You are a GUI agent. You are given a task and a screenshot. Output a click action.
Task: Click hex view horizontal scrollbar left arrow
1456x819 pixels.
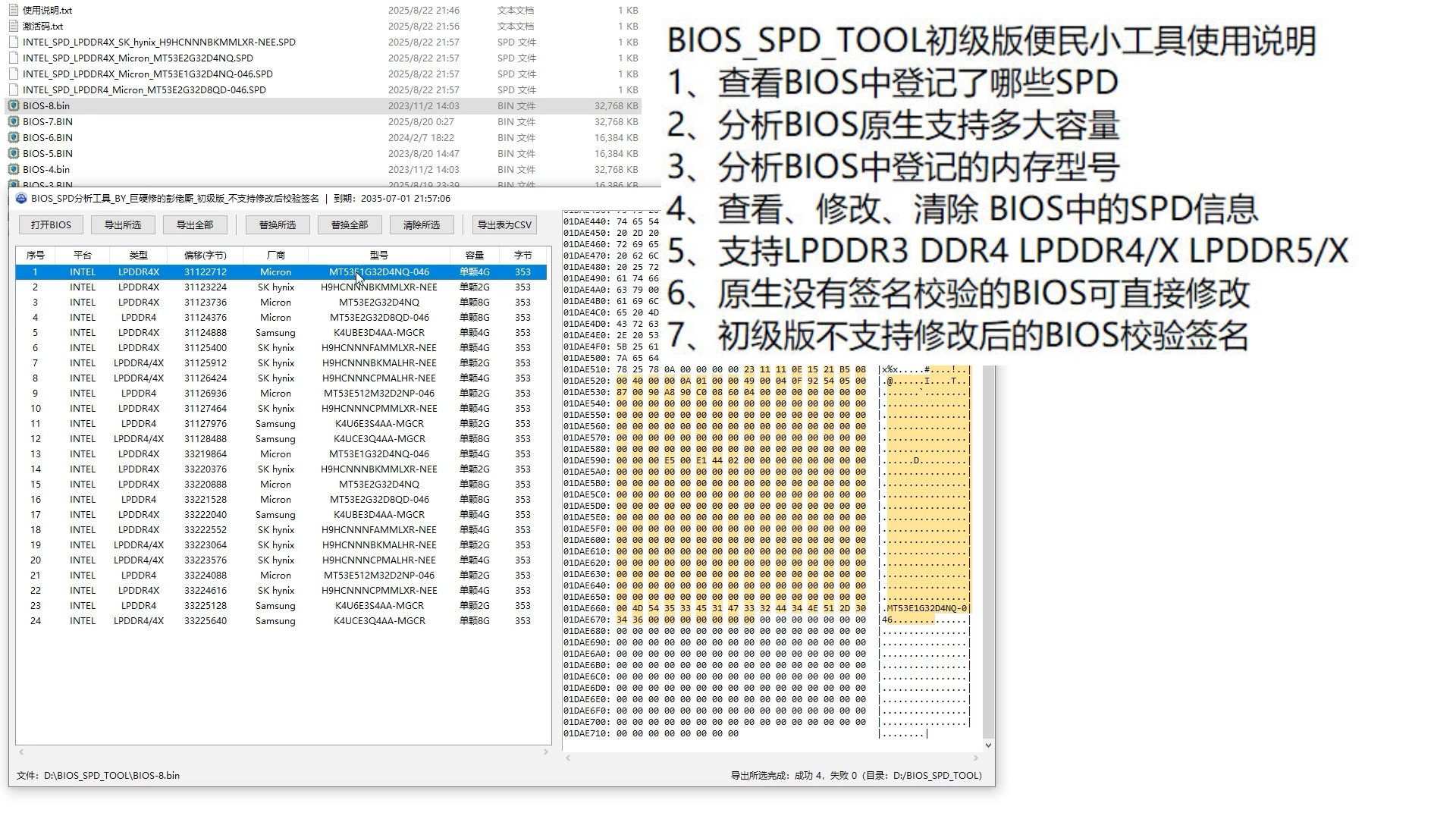(568, 758)
